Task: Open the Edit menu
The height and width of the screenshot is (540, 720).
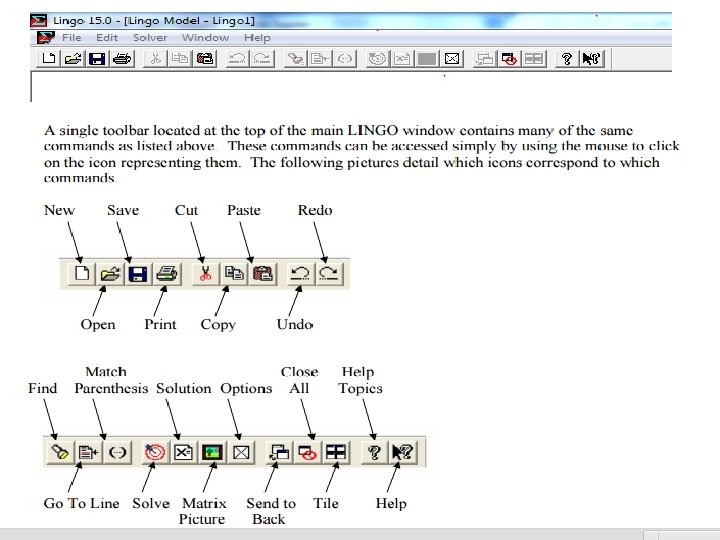Action: 107,38
